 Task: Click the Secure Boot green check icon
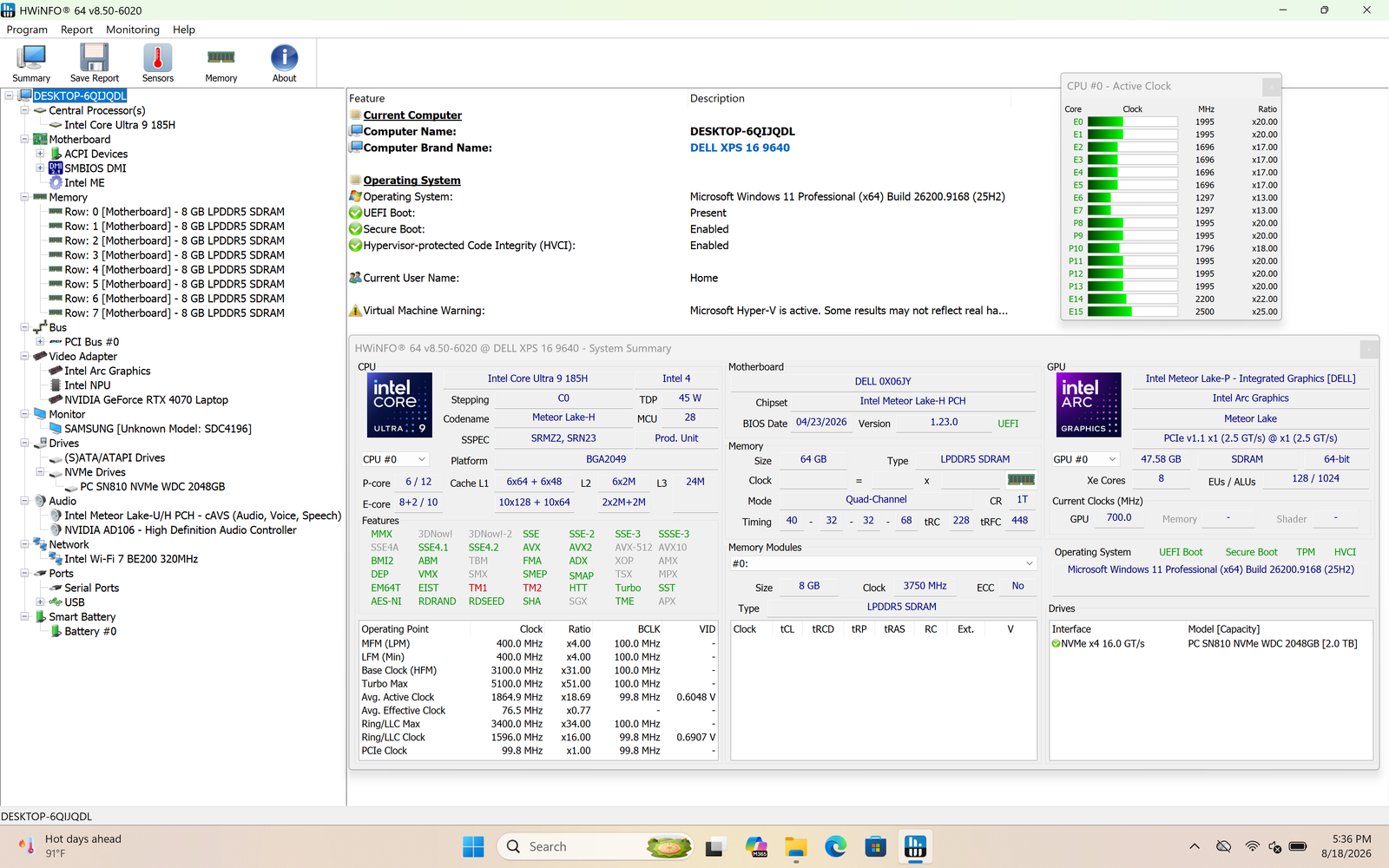pyautogui.click(x=355, y=229)
